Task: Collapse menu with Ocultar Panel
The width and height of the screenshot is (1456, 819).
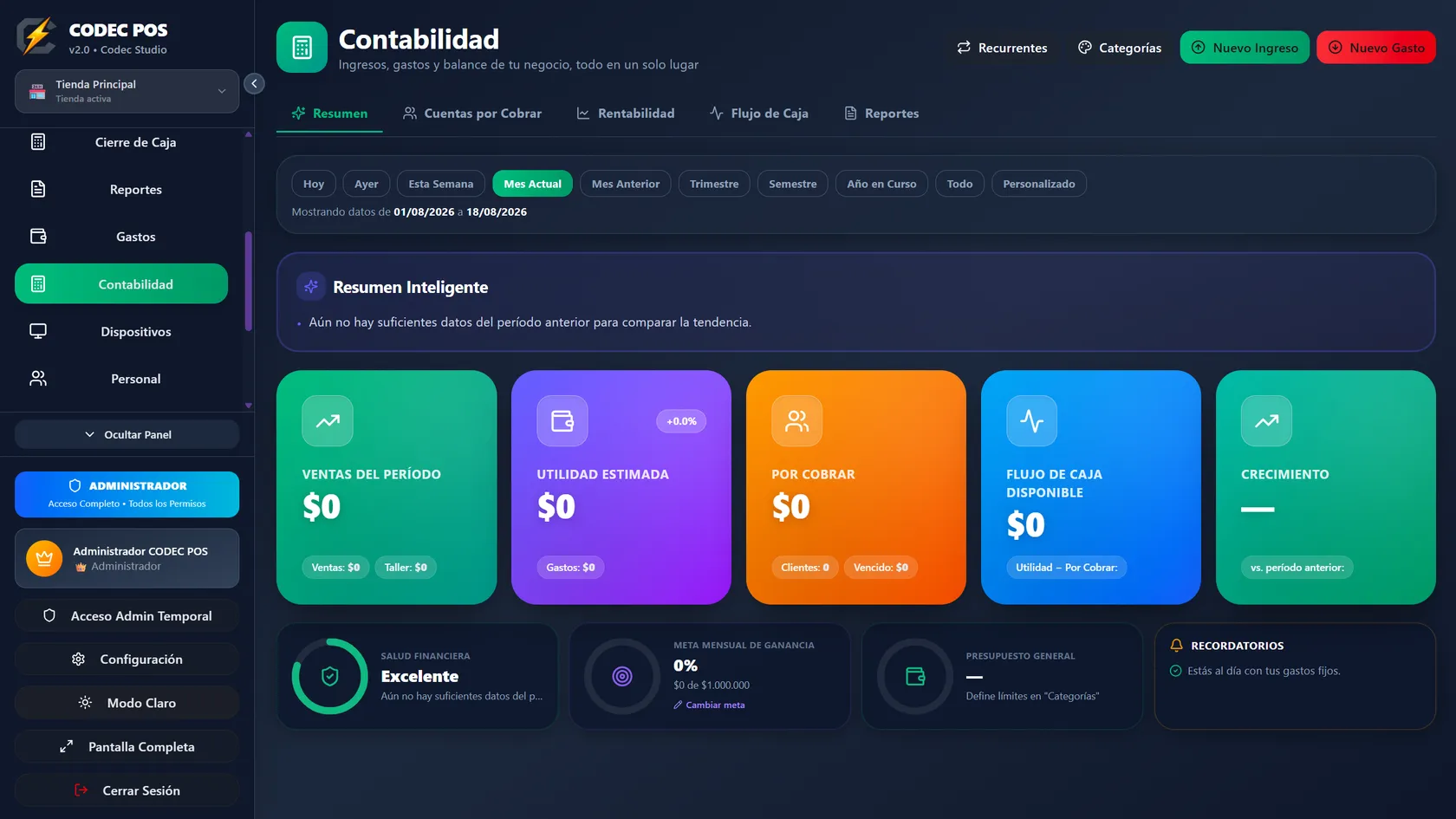Action: click(127, 434)
